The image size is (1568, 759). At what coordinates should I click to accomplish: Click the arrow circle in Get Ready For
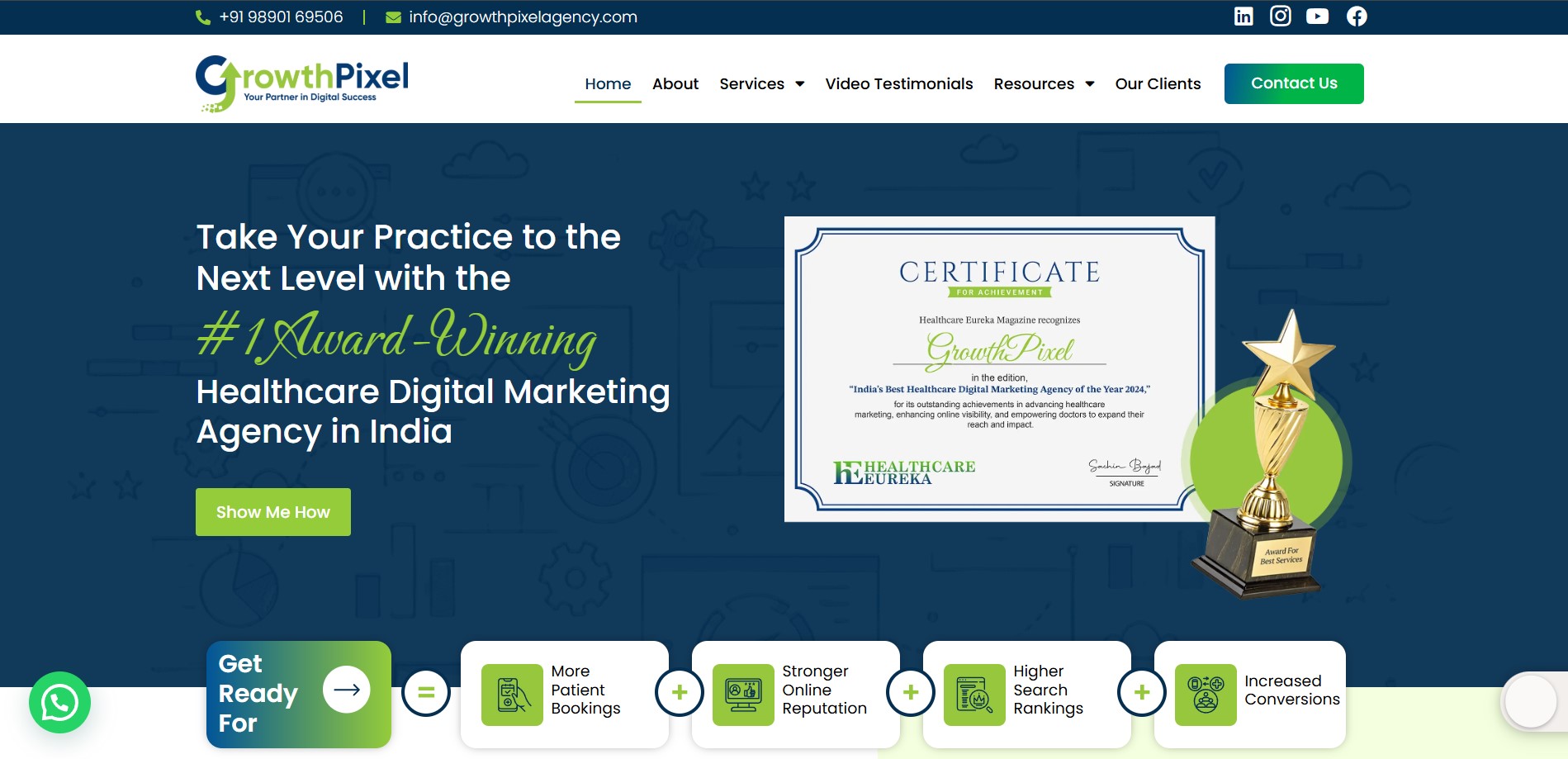click(x=347, y=689)
